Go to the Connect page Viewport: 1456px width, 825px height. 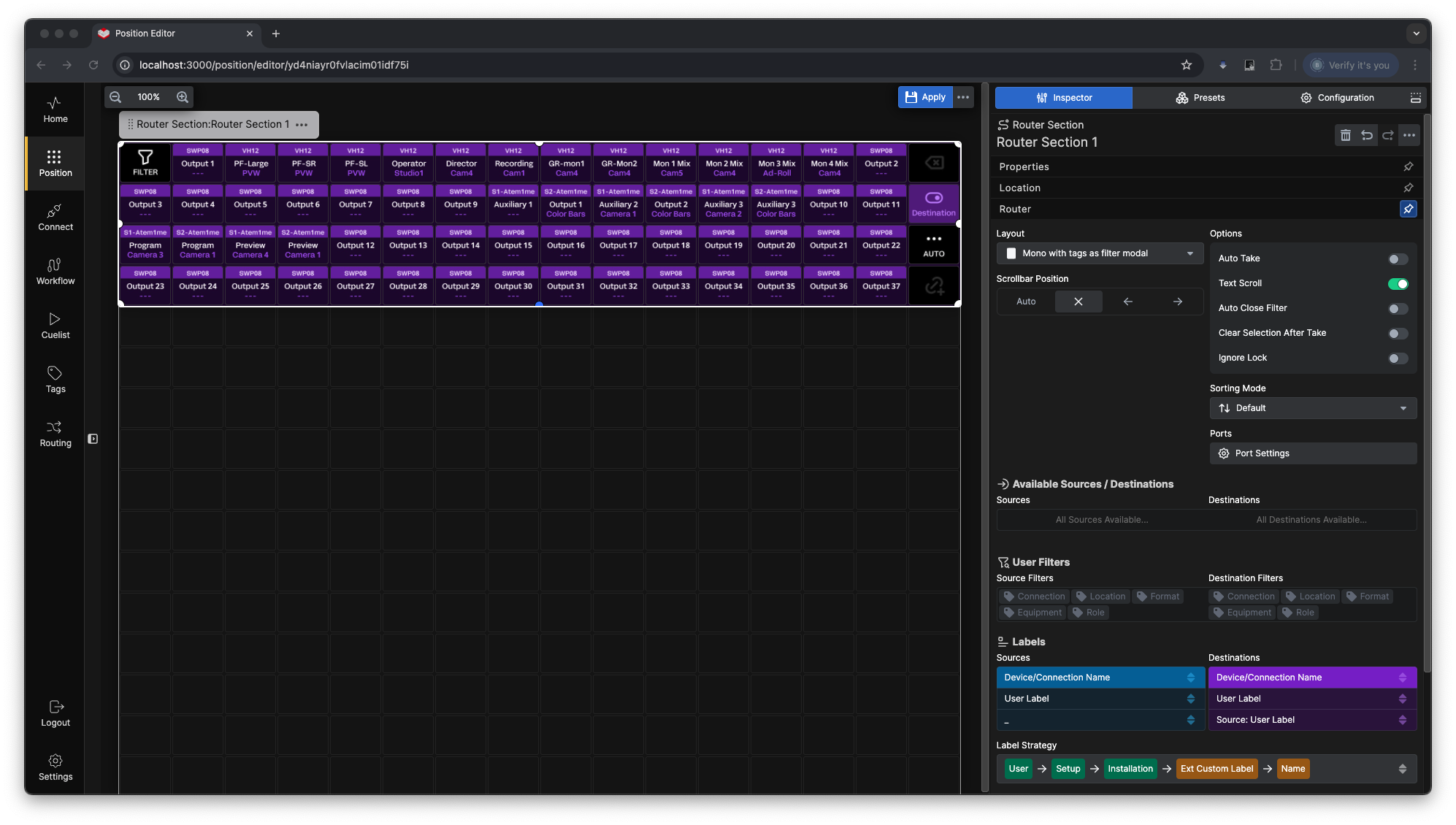point(55,218)
